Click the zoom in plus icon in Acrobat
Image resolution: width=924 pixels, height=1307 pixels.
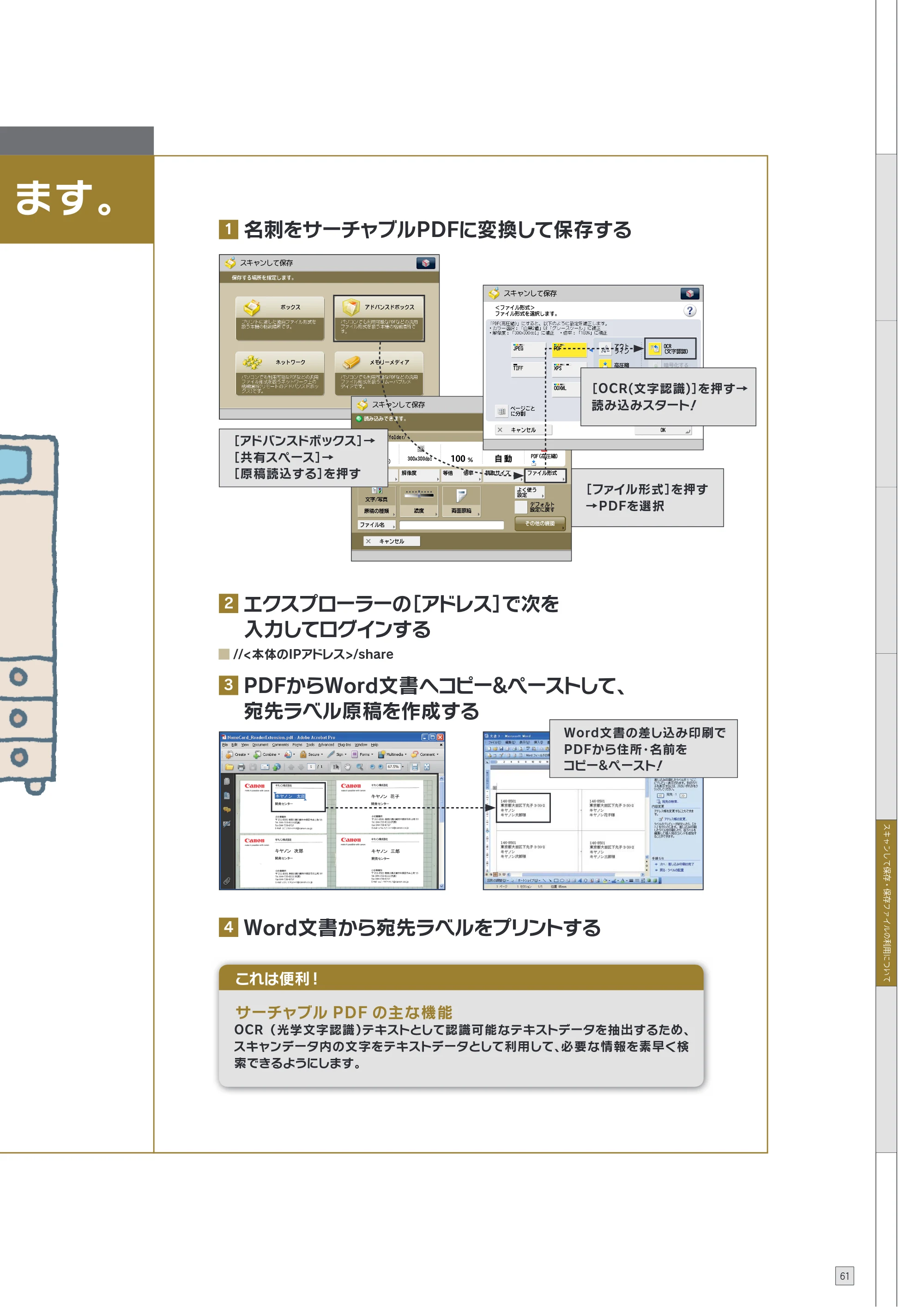click(380, 767)
